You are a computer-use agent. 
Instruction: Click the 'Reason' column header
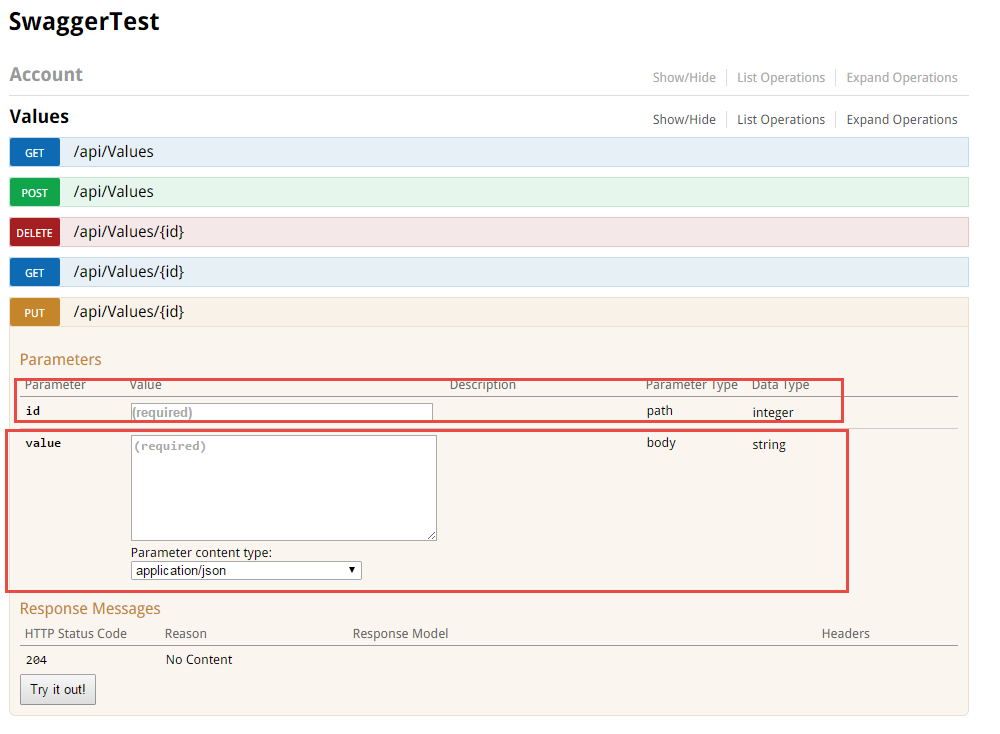pyautogui.click(x=186, y=634)
